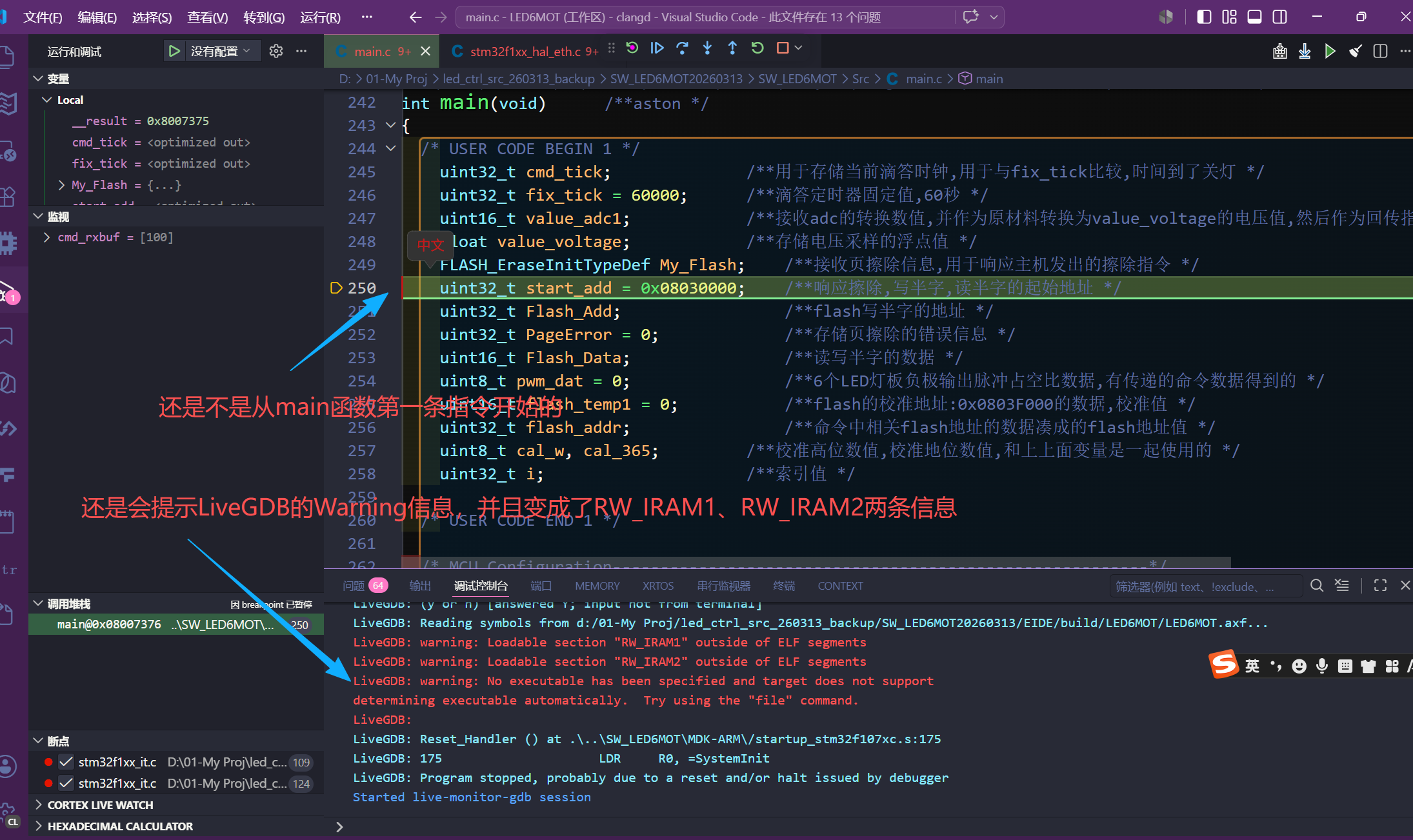Step into the function
The height and width of the screenshot is (840, 1413).
point(708,48)
